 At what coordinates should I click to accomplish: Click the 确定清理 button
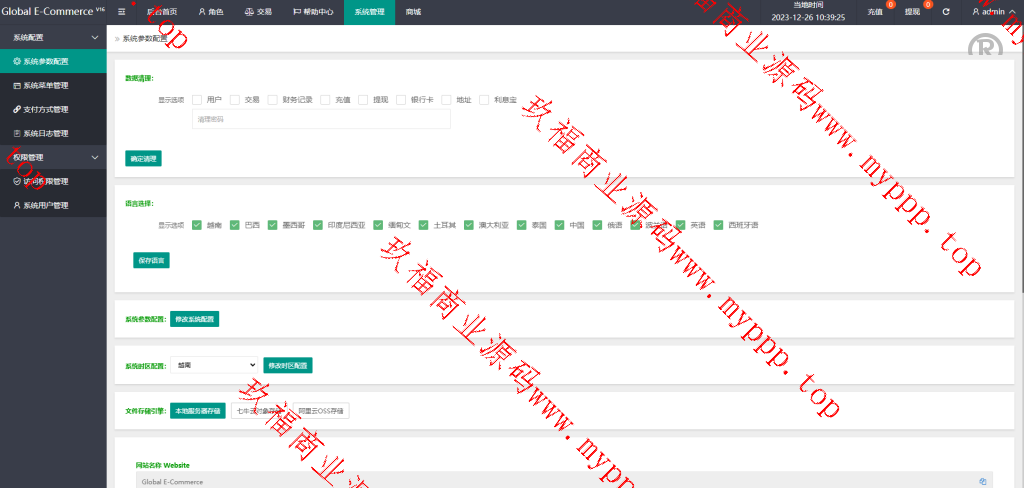click(x=143, y=158)
